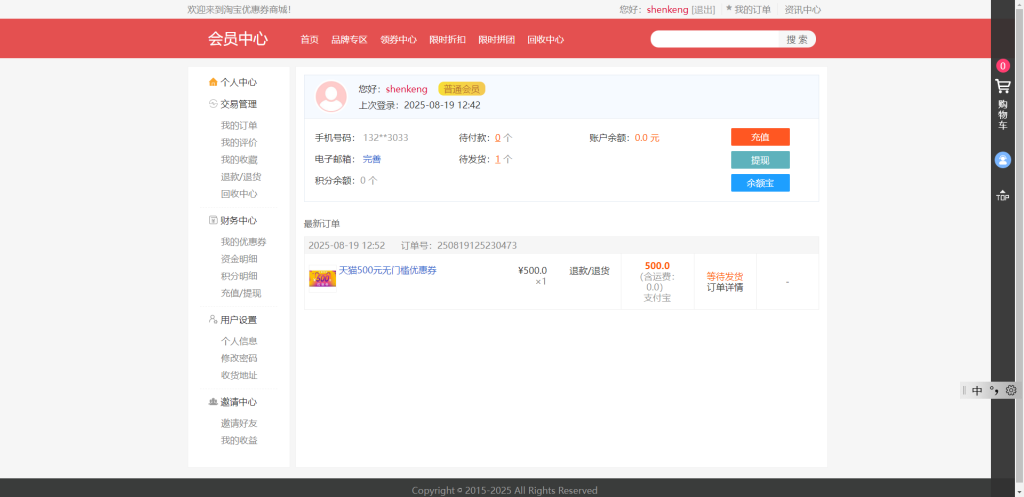Click the 交易管理 section icon
The height and width of the screenshot is (497, 1024).
pos(213,104)
